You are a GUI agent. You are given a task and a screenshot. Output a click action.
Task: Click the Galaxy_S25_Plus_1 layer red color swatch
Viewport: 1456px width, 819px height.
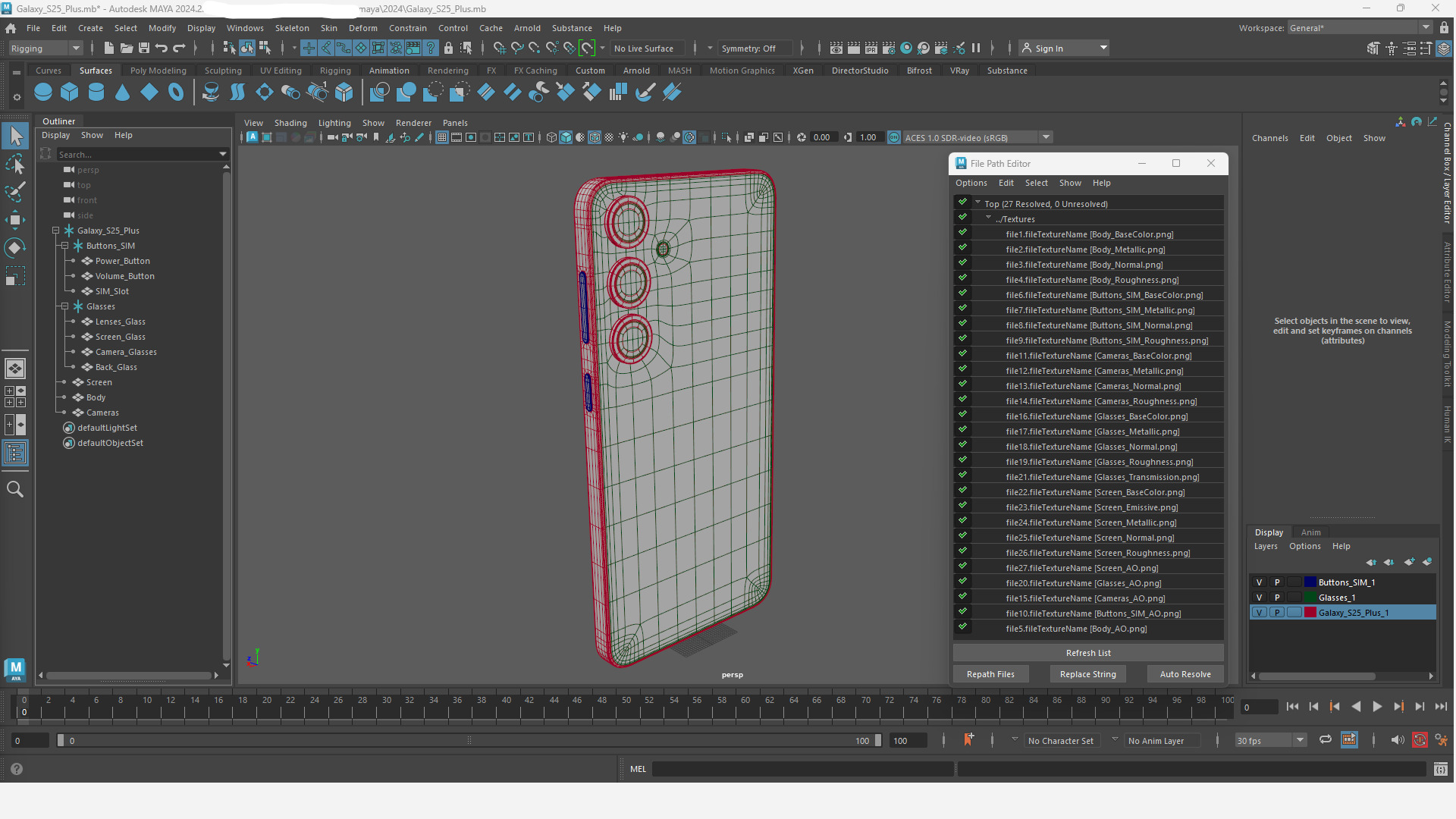coord(1310,613)
